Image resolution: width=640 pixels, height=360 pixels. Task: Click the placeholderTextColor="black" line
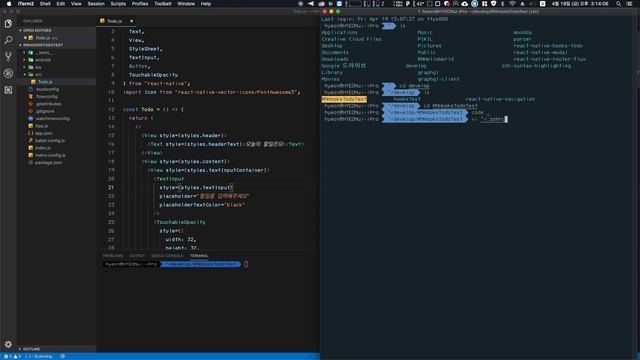coord(202,205)
